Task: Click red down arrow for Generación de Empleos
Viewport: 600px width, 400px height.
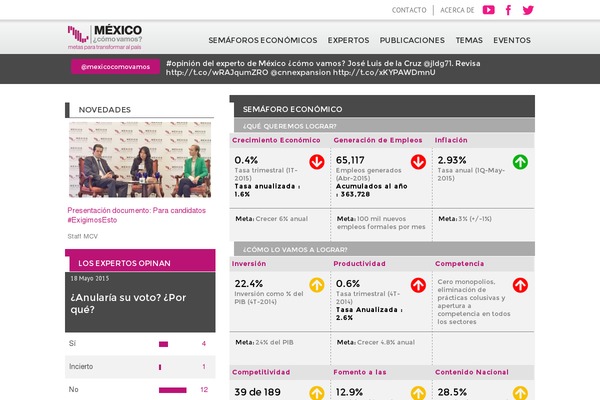Action: [x=418, y=162]
